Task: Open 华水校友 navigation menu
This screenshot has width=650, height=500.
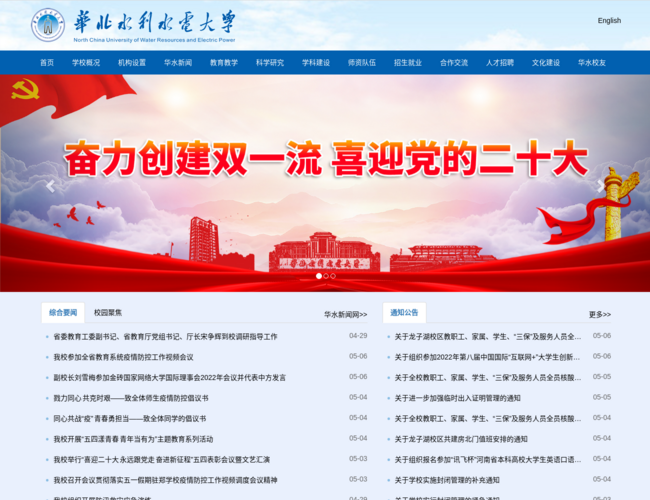Action: tap(592, 63)
